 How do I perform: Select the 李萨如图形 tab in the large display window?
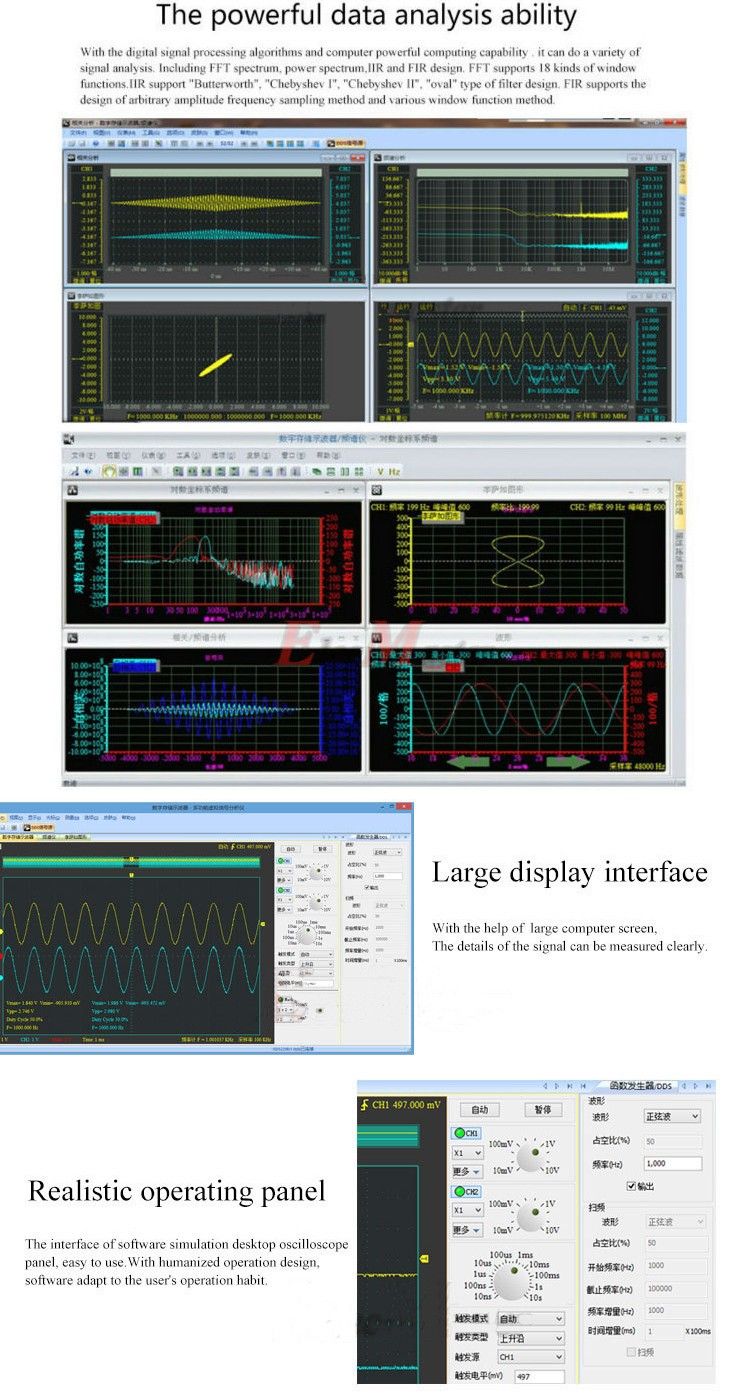76,838
